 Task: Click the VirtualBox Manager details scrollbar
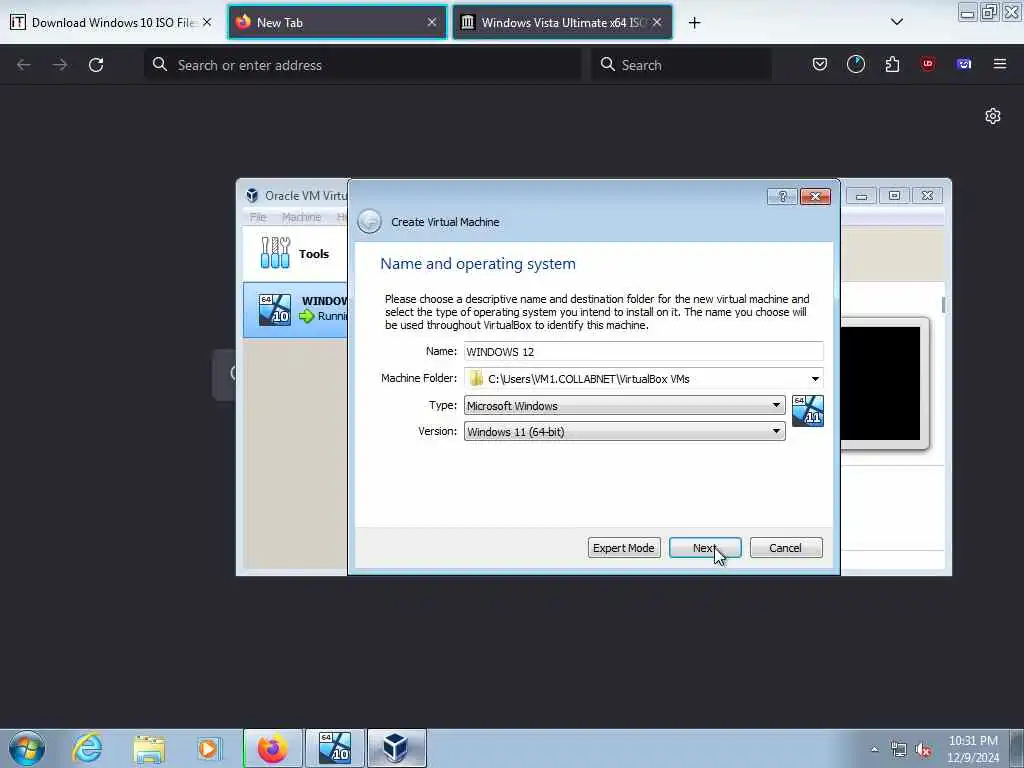point(944,304)
